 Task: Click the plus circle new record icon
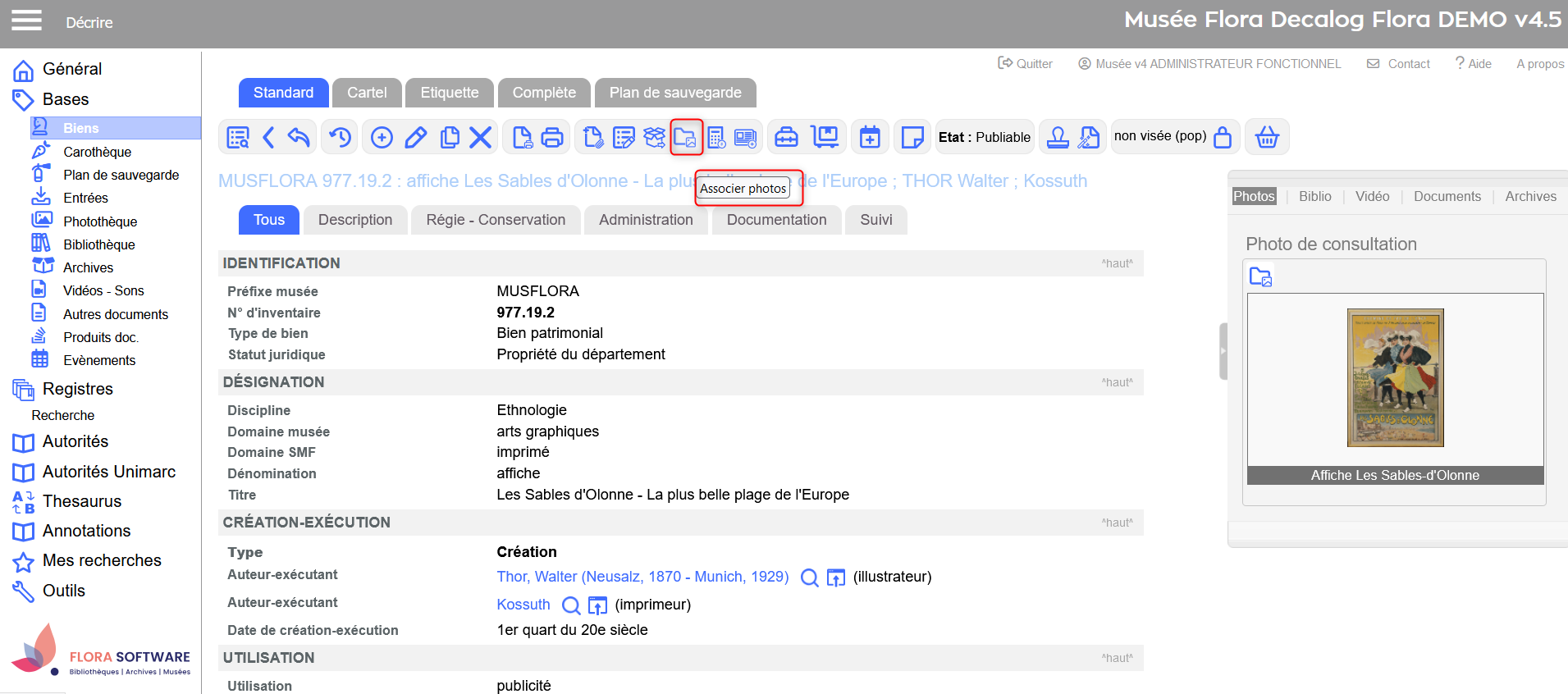pos(382,137)
